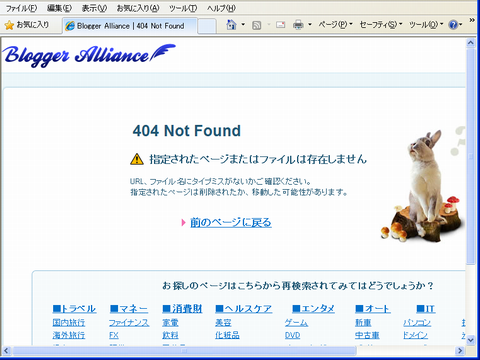Click the DVD link
This screenshot has height=360, width=480.
click(x=292, y=335)
